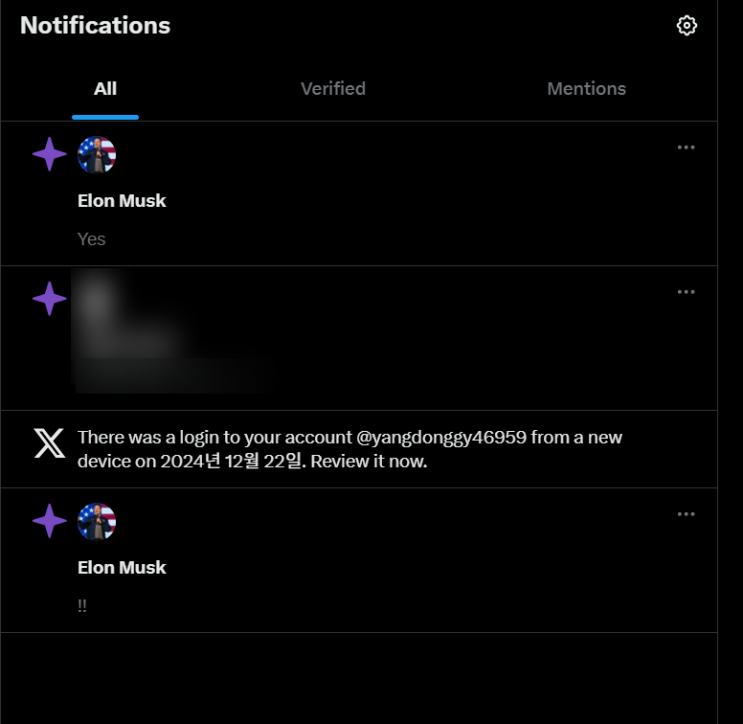This screenshot has height=724, width=743.
Task: Click purple star icon beside the "!!" notification
Action: coord(49,521)
